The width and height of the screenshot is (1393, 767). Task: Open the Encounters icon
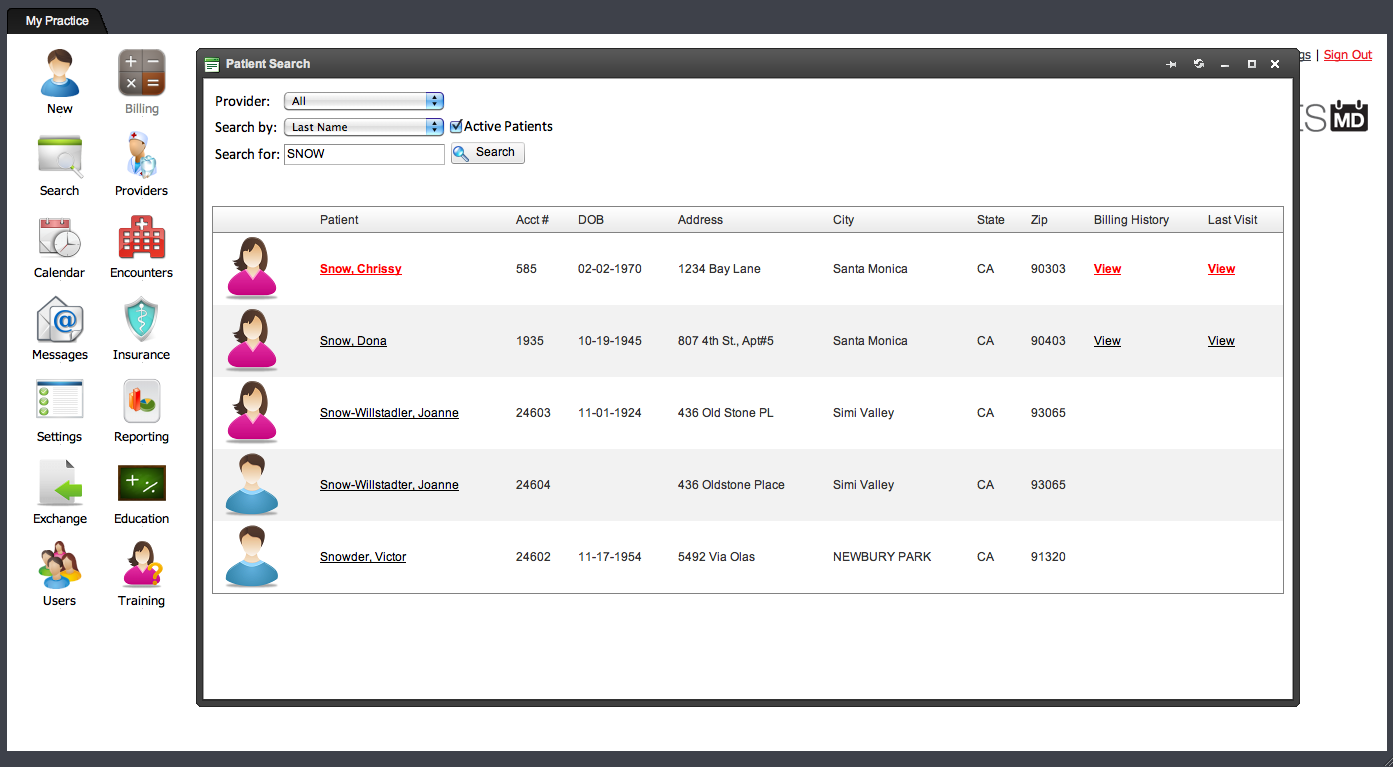(x=141, y=238)
